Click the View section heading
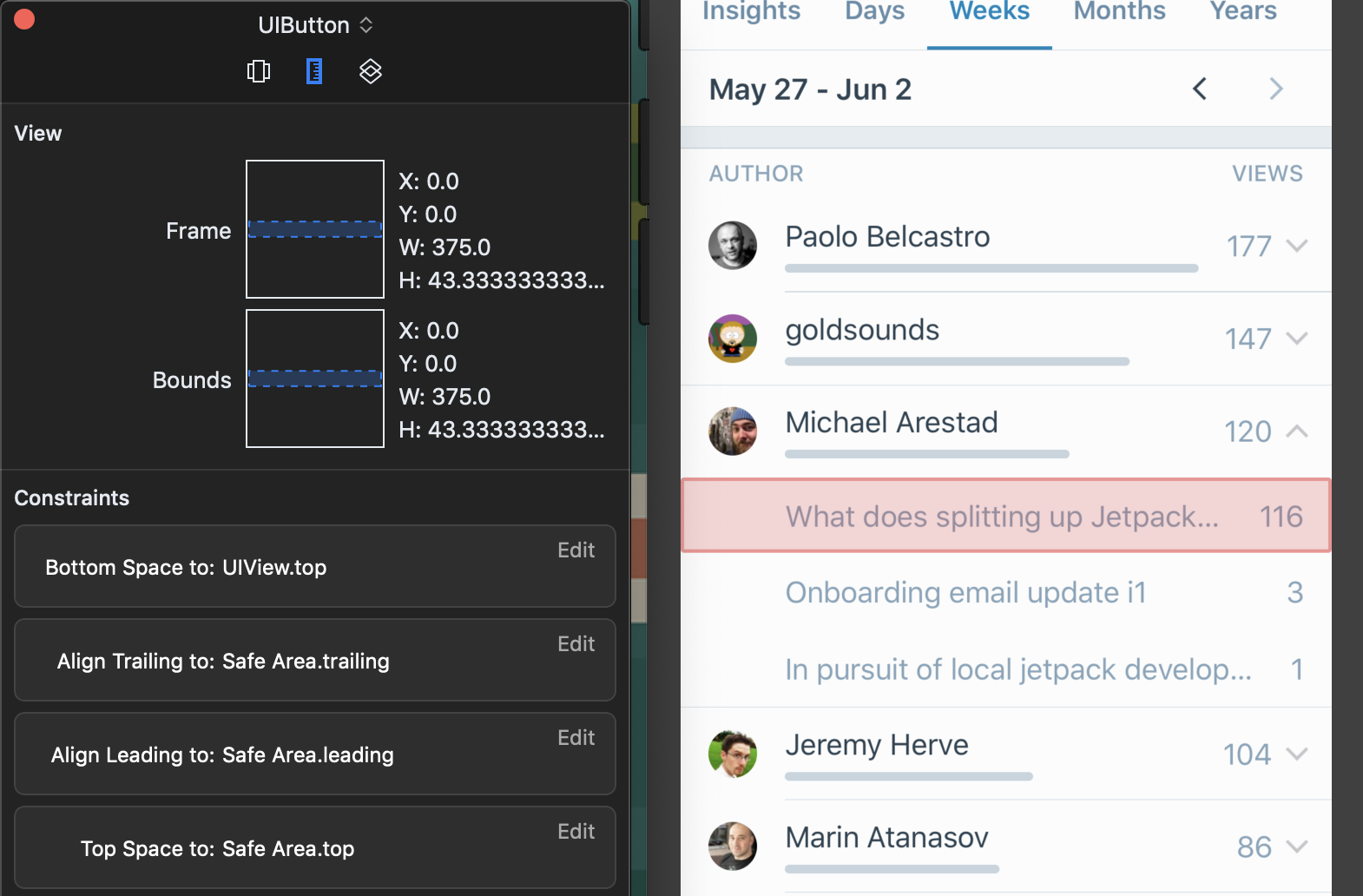1363x896 pixels. pyautogui.click(x=38, y=133)
